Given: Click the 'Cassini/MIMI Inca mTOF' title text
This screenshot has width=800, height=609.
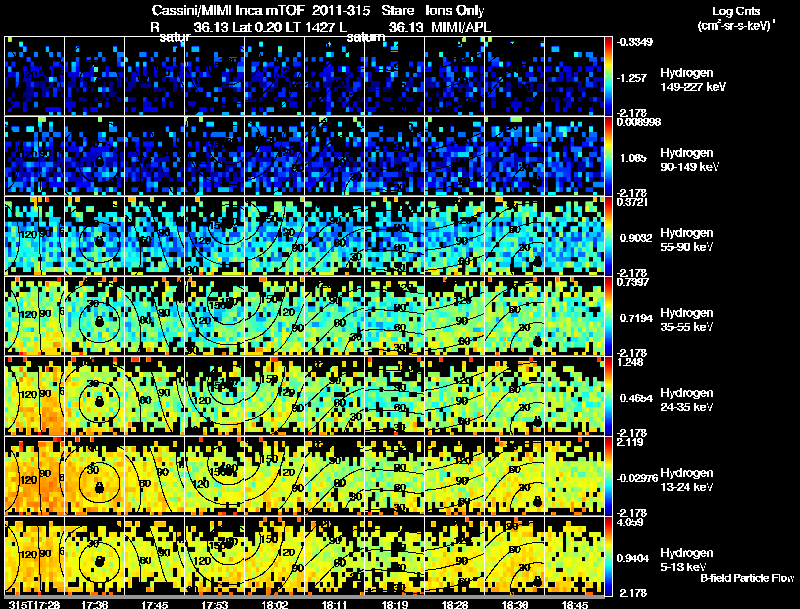Looking at the screenshot, I should tap(228, 10).
